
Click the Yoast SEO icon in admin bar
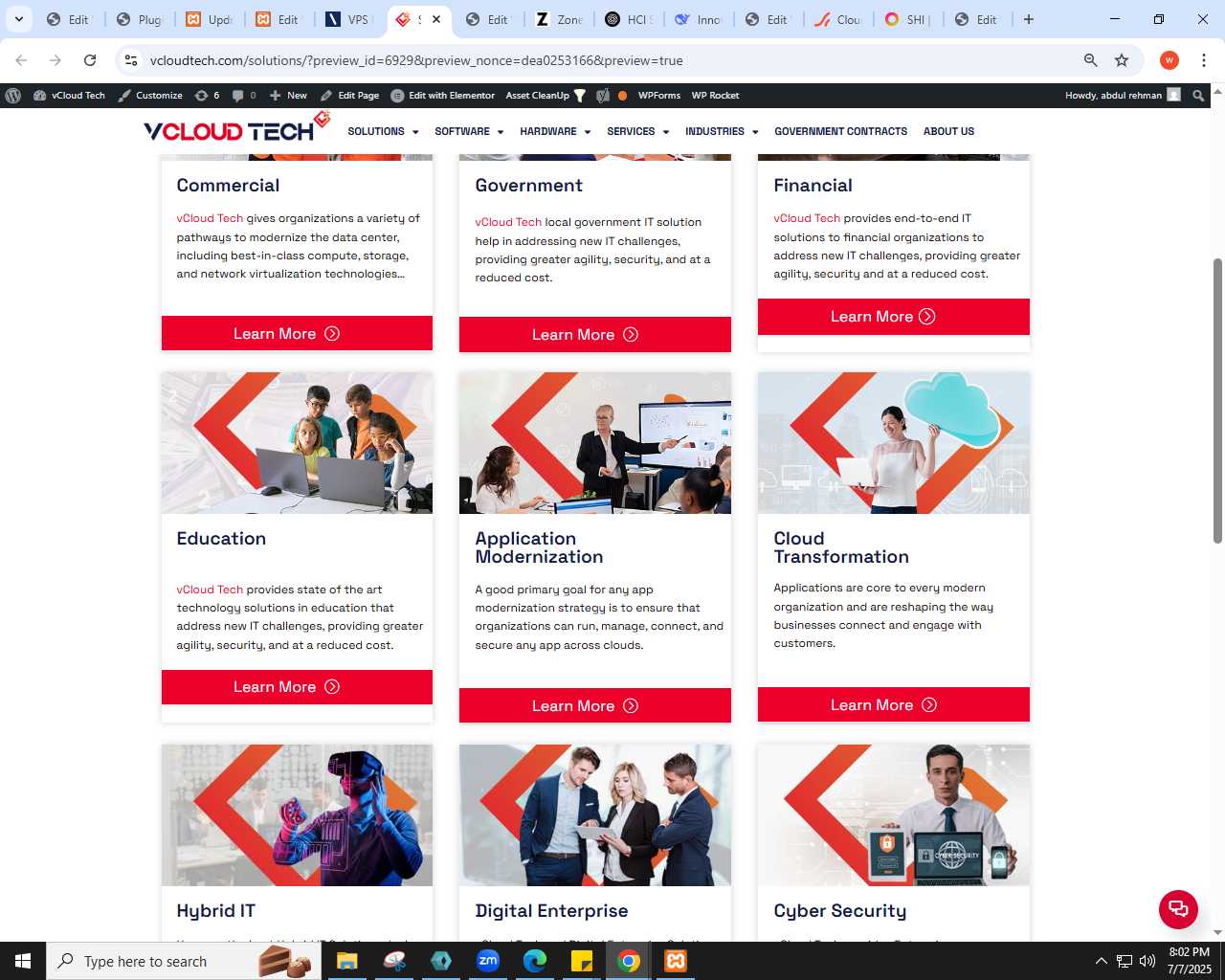(602, 96)
